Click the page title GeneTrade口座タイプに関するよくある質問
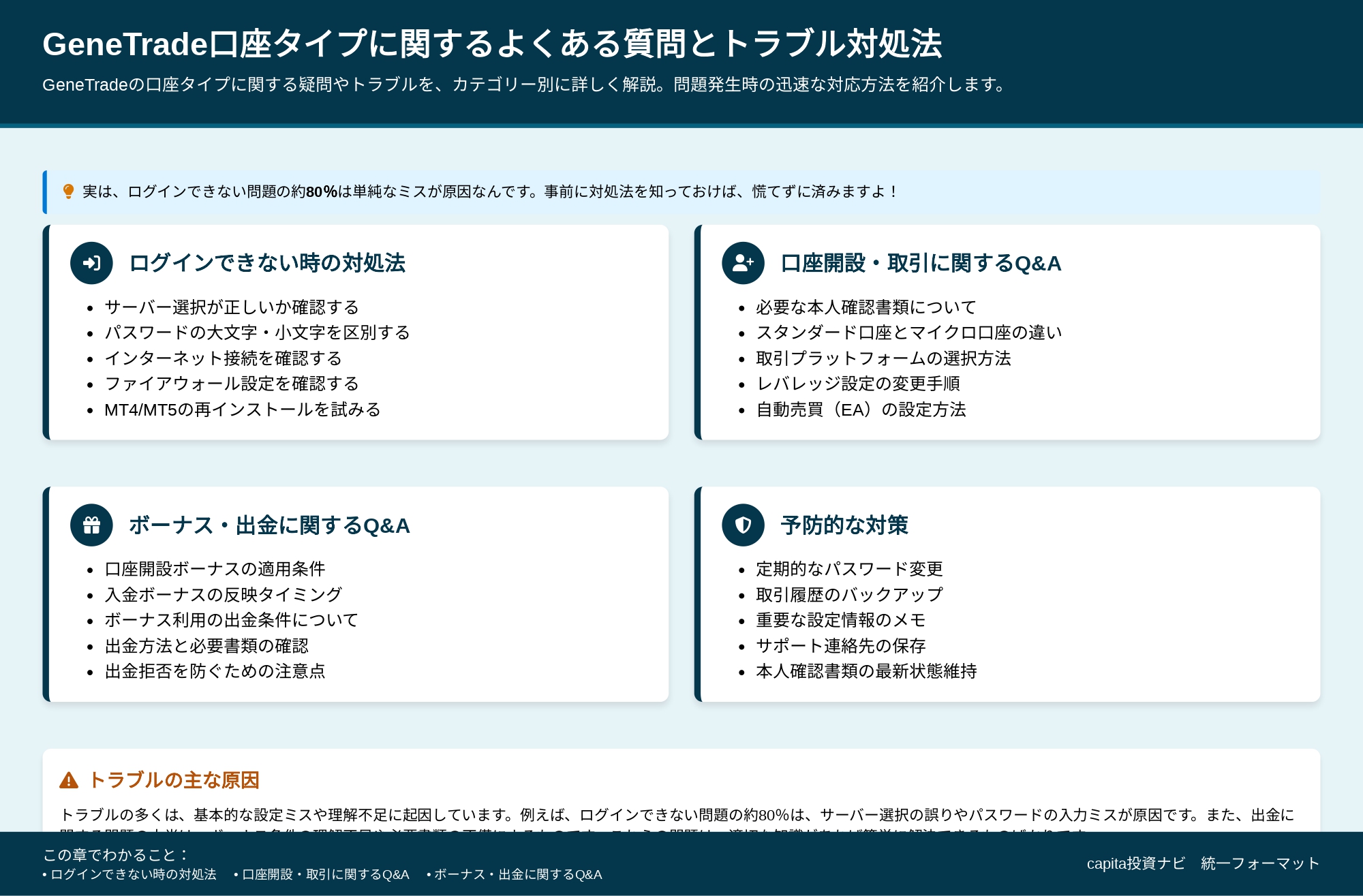Screen dimensions: 1363x896 (492, 44)
